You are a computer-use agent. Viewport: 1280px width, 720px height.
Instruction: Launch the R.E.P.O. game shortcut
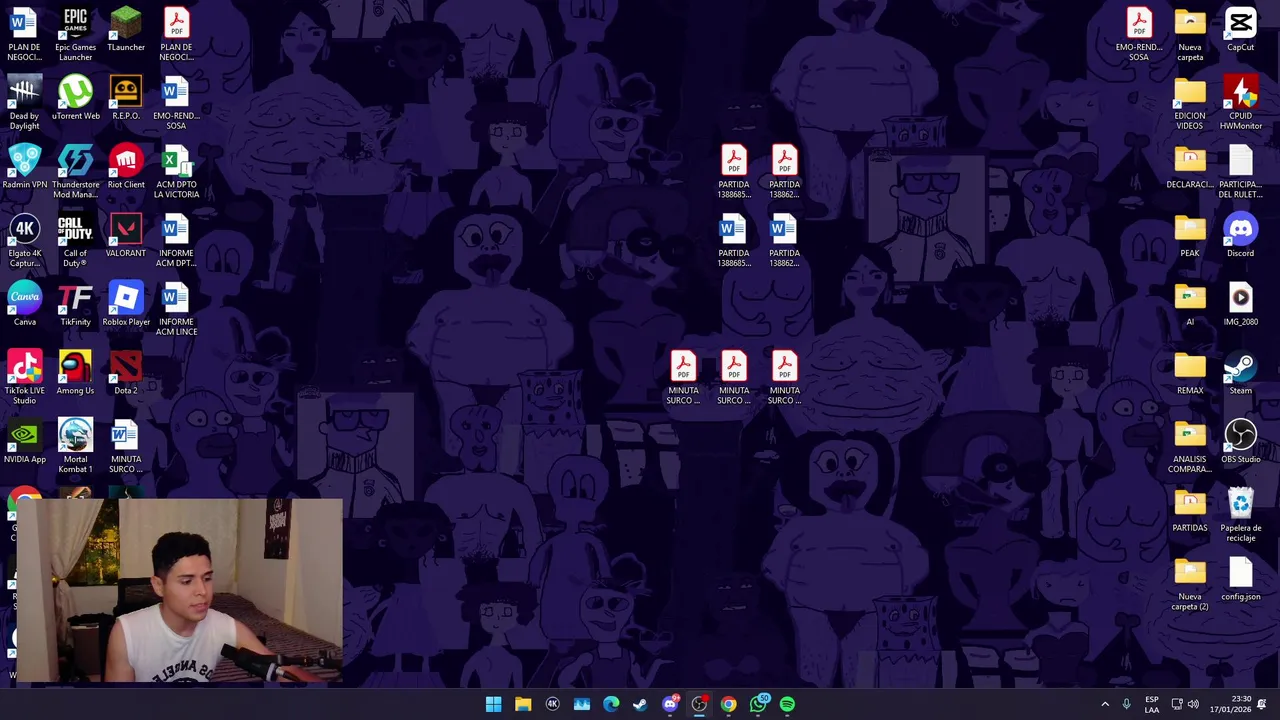click(126, 98)
